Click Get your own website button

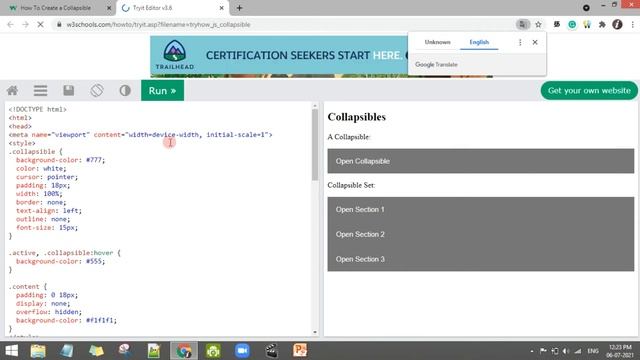pos(589,91)
